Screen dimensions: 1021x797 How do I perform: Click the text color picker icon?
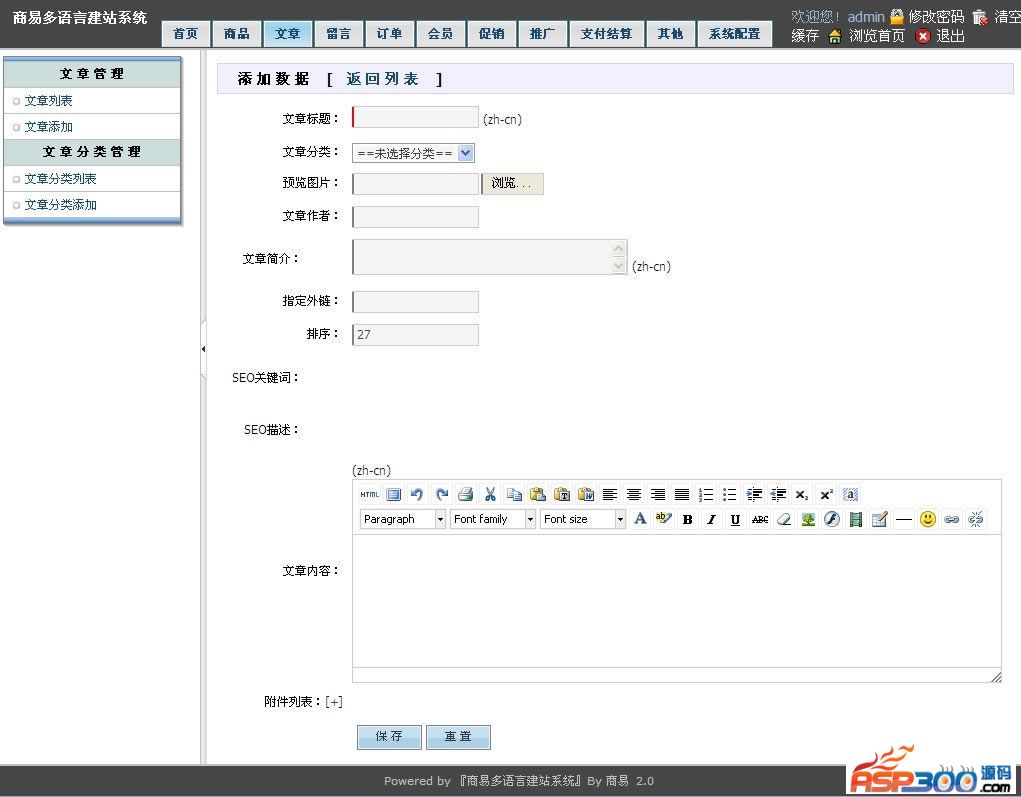(x=640, y=519)
